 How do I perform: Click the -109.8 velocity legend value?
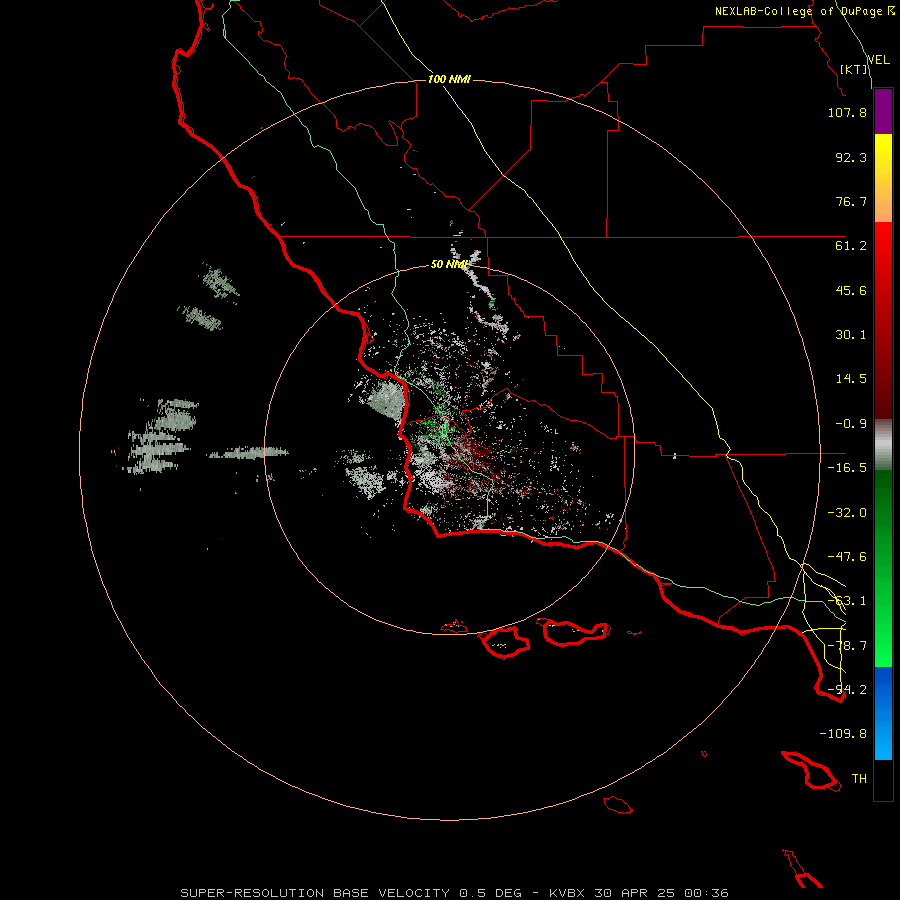(x=843, y=734)
